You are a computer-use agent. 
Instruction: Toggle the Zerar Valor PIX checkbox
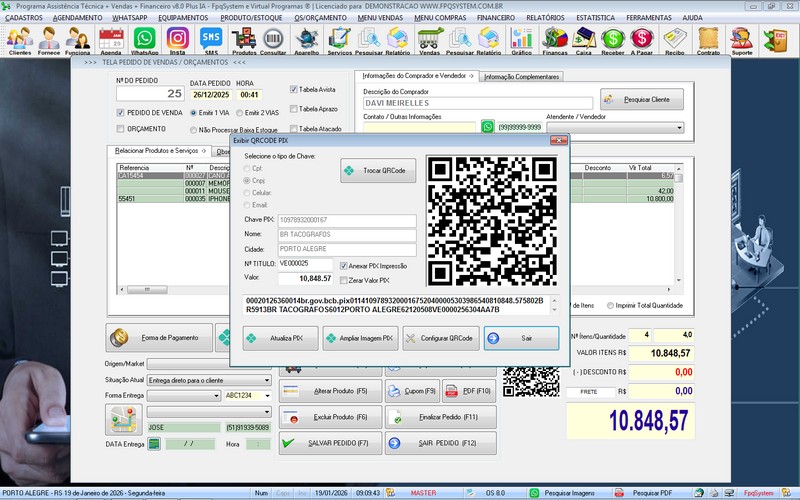343,280
